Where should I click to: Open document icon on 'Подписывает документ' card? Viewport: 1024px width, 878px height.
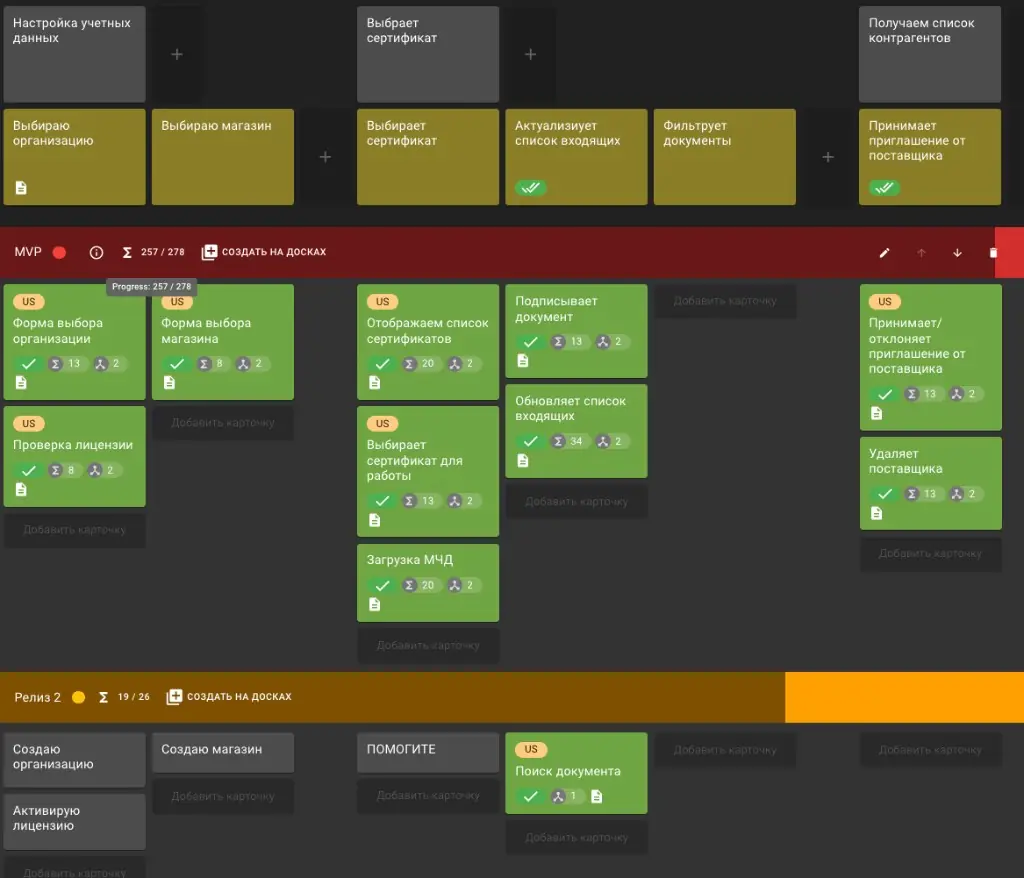(x=522, y=361)
